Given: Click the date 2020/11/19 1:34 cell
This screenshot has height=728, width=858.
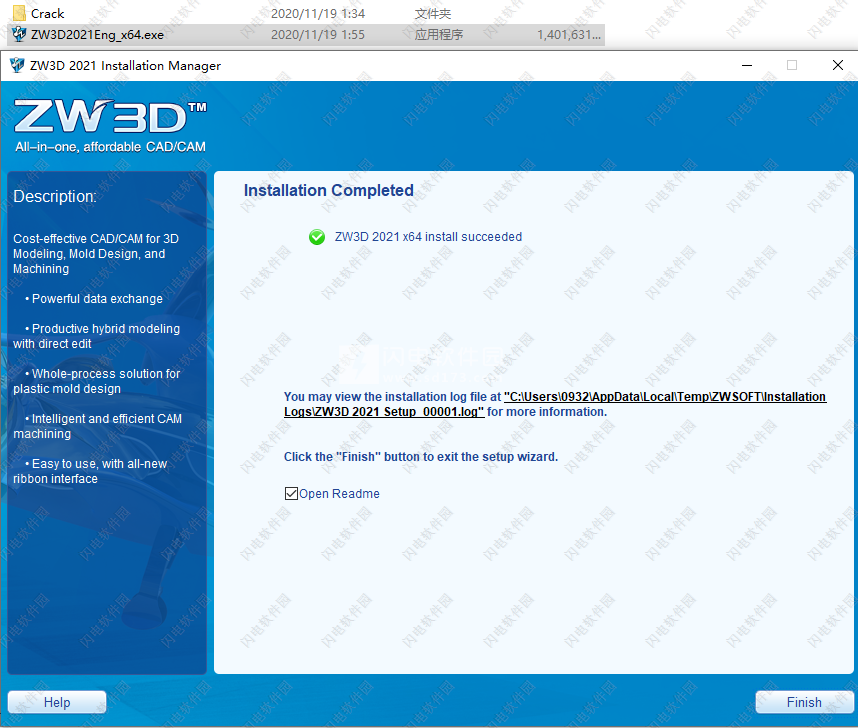Looking at the screenshot, I should click(318, 14).
